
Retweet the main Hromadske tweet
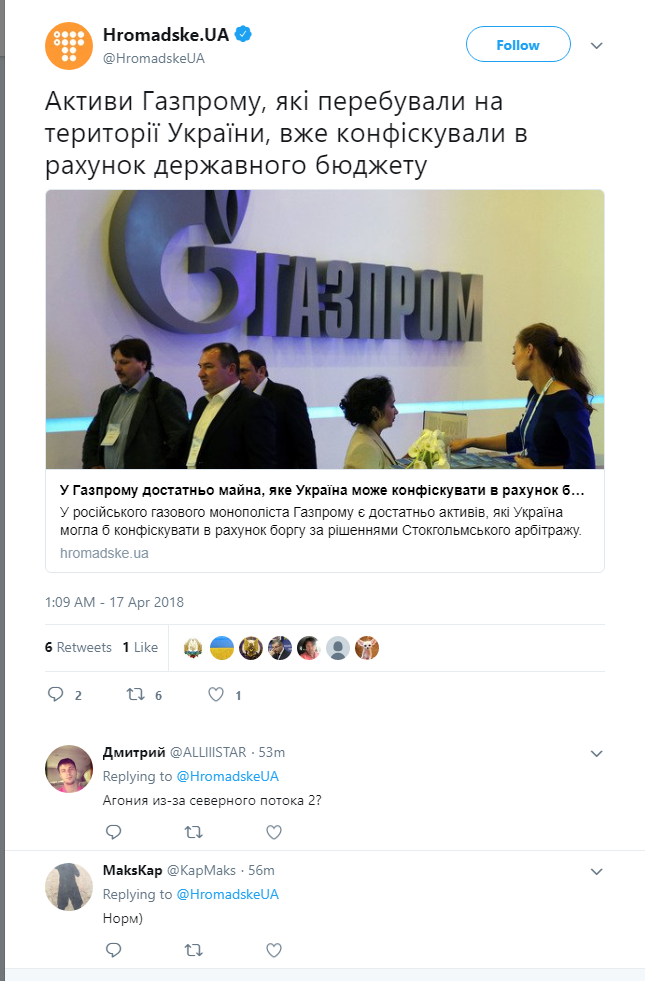pyautogui.click(x=136, y=694)
